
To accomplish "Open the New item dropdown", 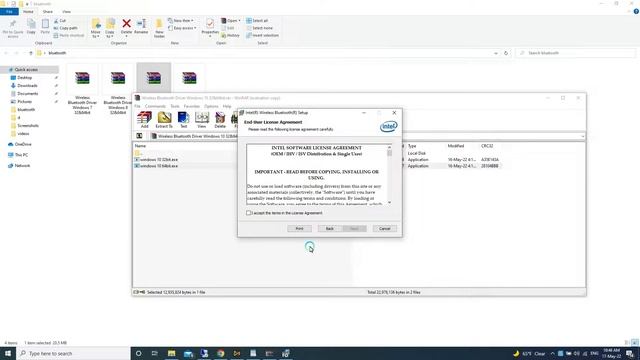I will tap(181, 20).
